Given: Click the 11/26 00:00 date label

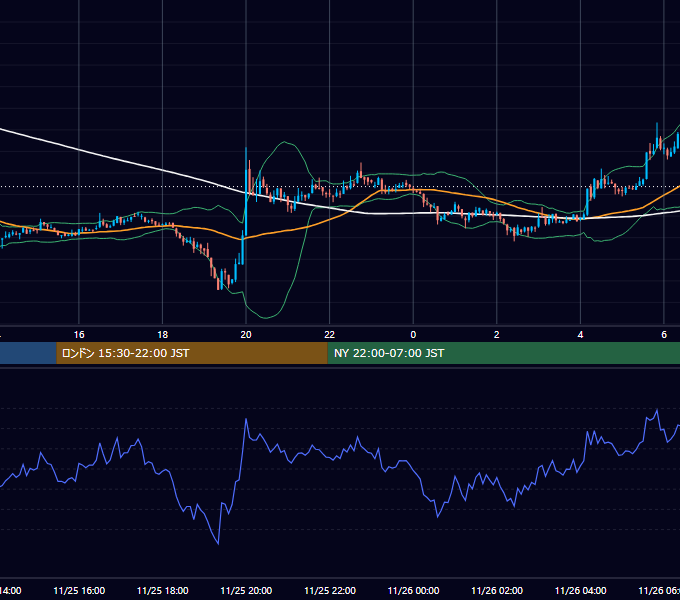Looking at the screenshot, I should (x=413, y=591).
